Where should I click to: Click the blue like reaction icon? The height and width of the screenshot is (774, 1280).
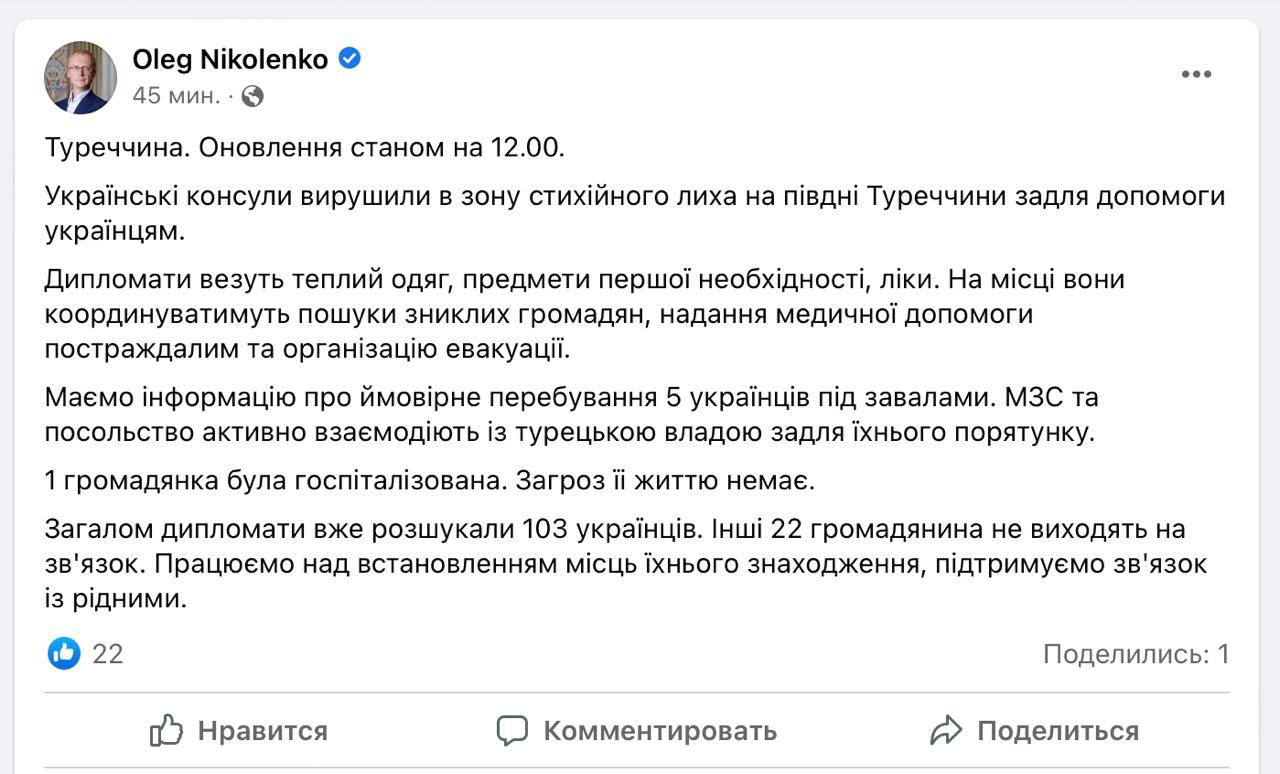pos(64,654)
